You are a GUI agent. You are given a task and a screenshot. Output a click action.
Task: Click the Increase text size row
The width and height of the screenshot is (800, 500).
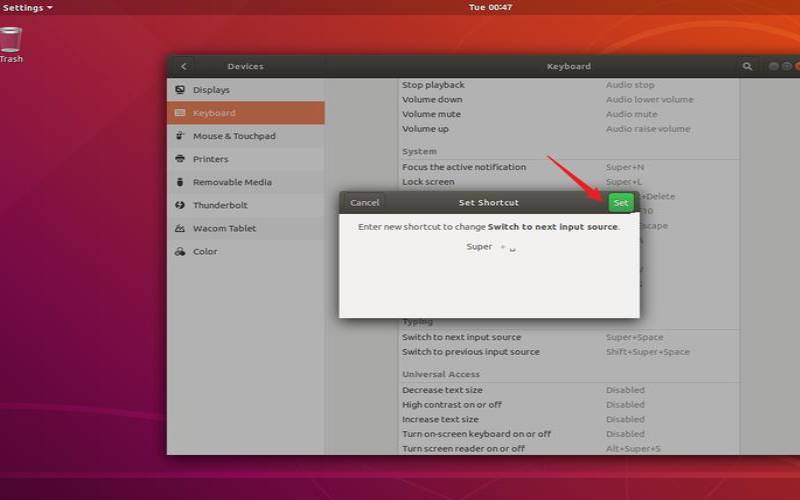(x=568, y=419)
